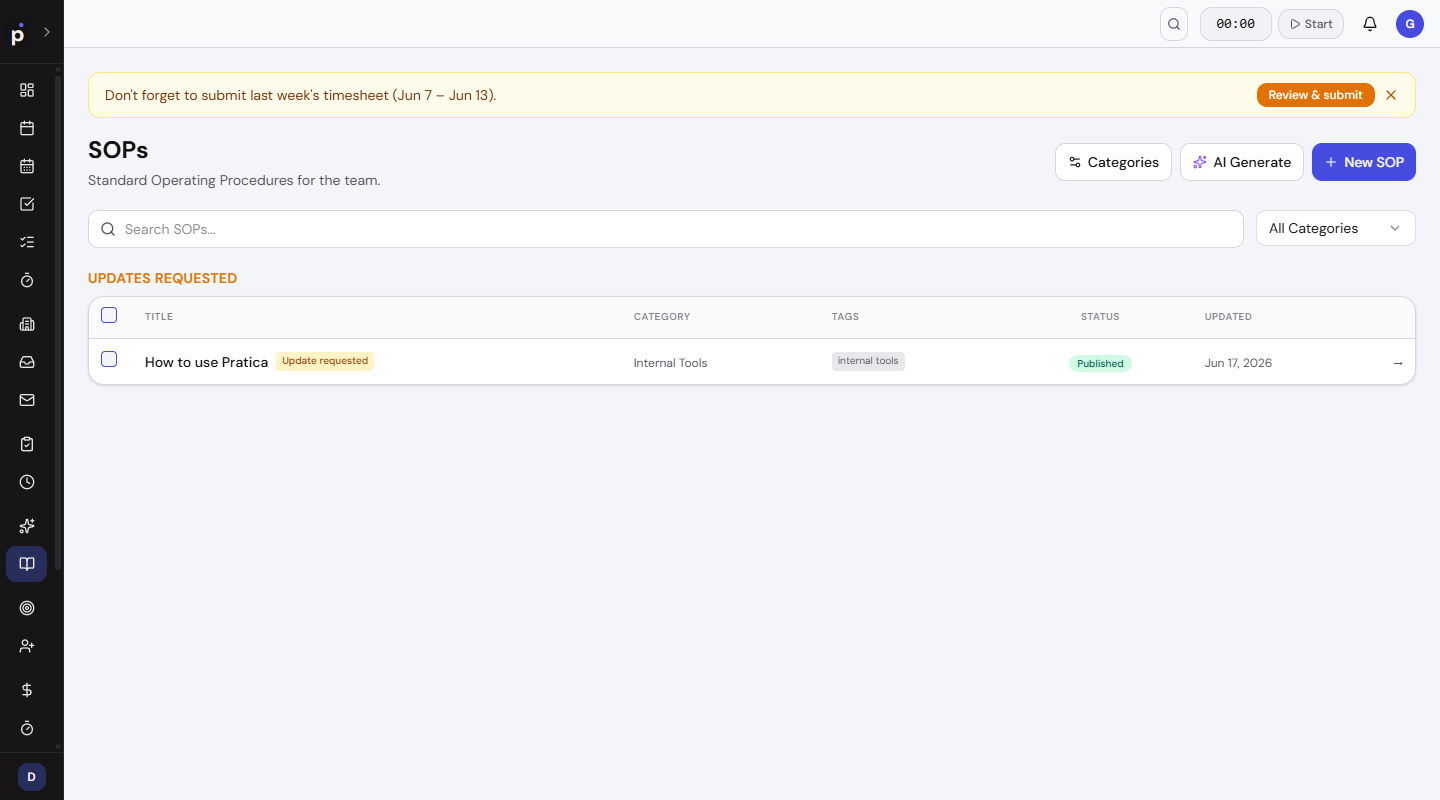Image resolution: width=1440 pixels, height=800 pixels.
Task: Open the stopwatch icon below the checklist icon
Action: point(27,280)
